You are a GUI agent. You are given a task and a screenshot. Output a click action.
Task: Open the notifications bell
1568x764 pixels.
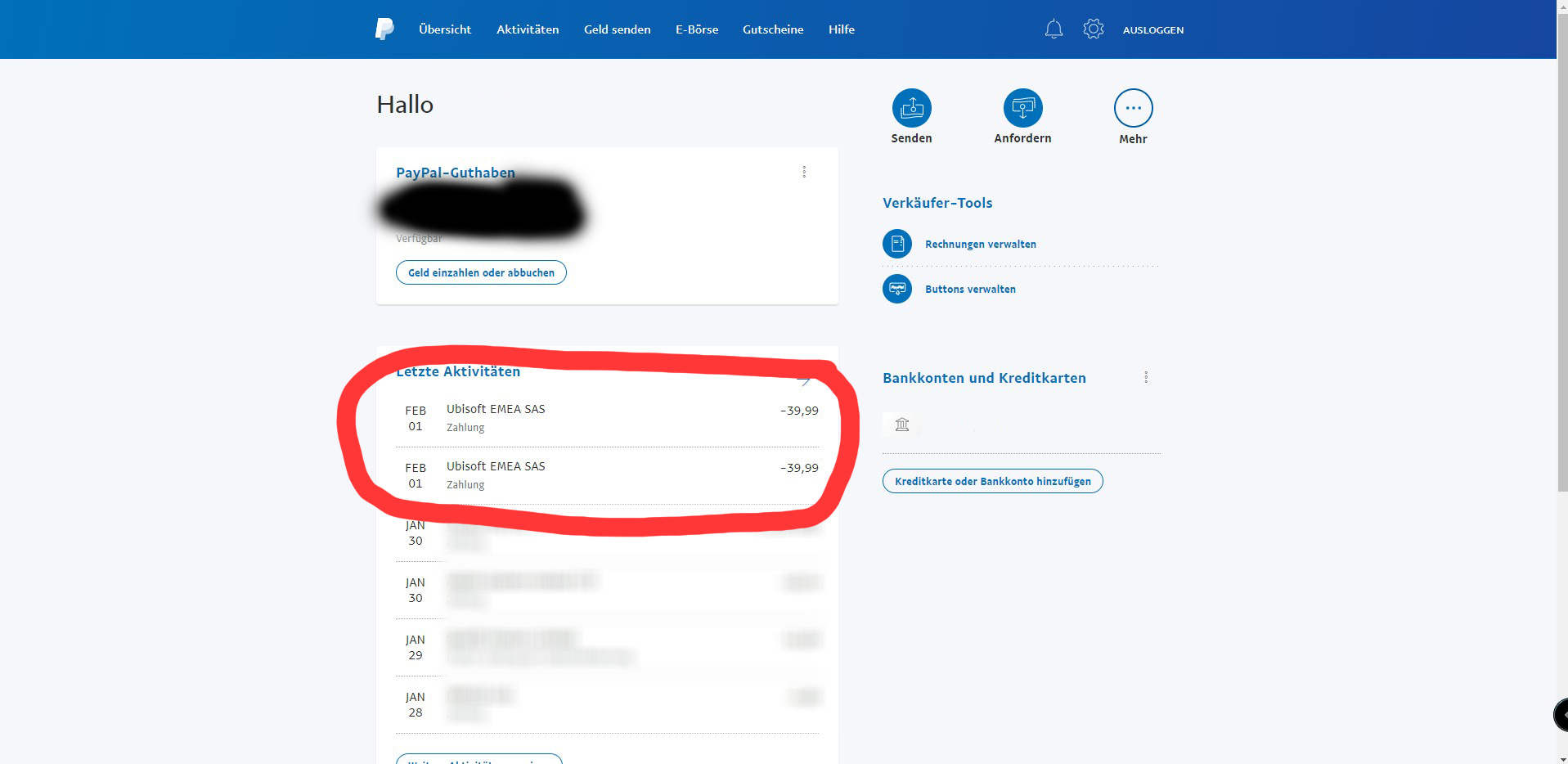(1054, 29)
